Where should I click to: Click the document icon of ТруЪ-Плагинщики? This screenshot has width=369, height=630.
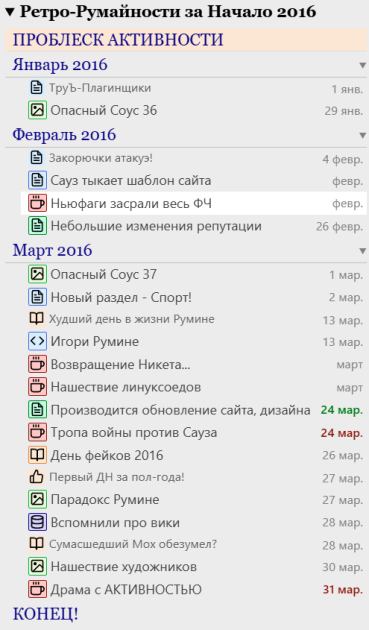click(37, 87)
